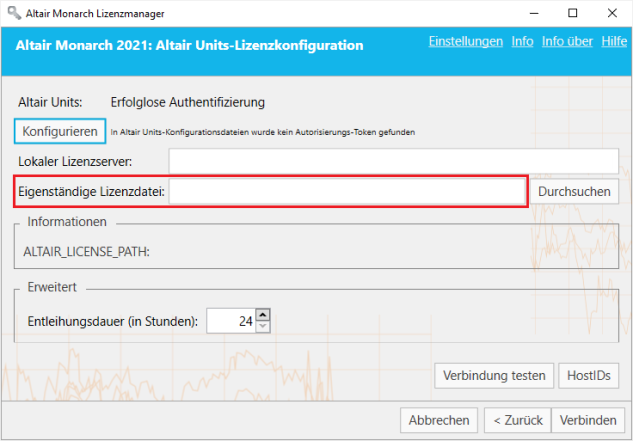Minimize the Lizenzmanager window
Image resolution: width=633 pixels, height=441 pixels.
(x=534, y=13)
